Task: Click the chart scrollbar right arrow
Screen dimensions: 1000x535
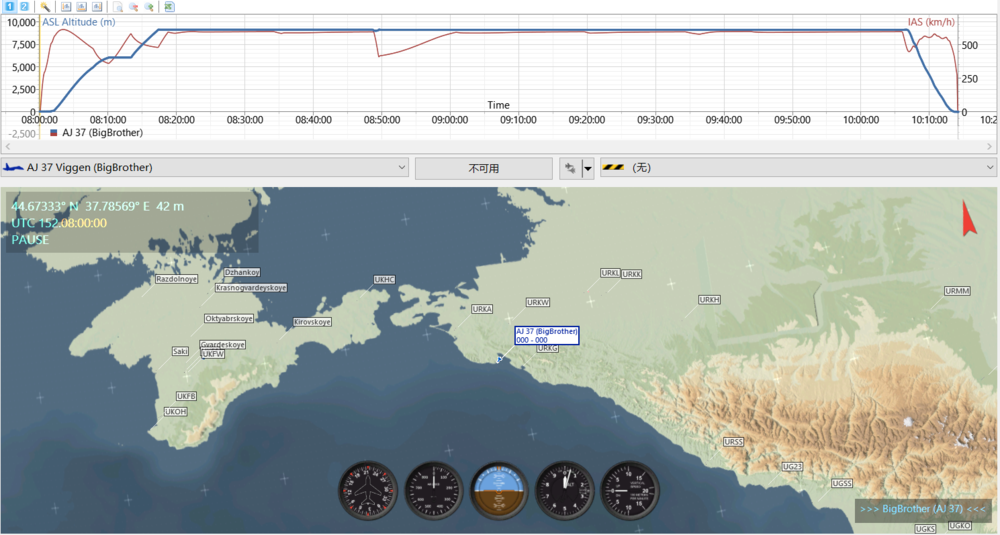Action: (990, 147)
